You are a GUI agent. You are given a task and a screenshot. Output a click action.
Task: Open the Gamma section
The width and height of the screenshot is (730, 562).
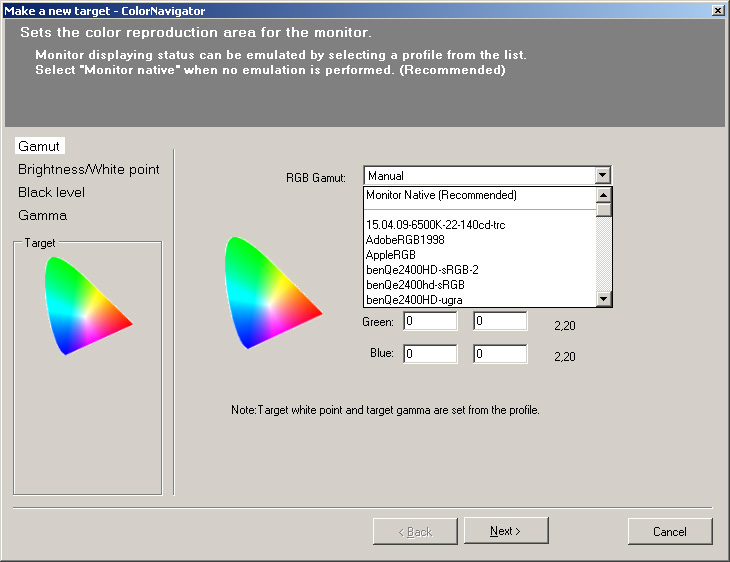pyautogui.click(x=42, y=215)
